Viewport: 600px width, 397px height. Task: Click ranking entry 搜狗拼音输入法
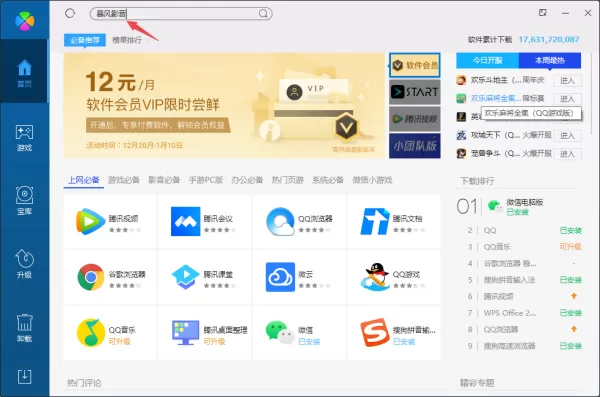click(509, 280)
